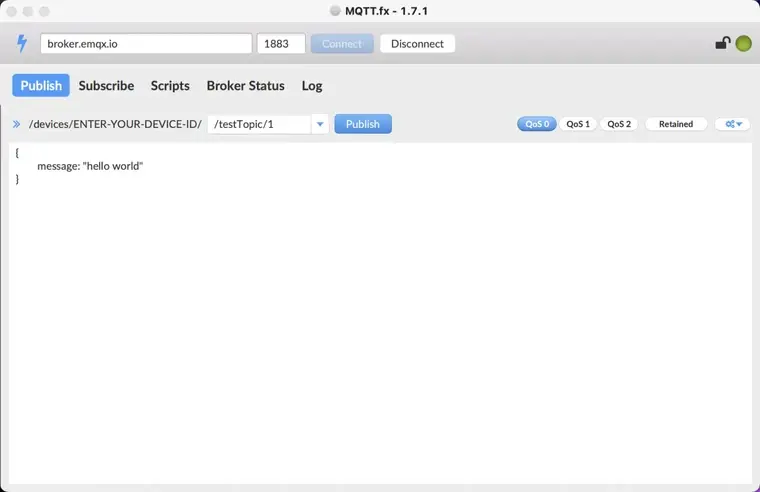Image resolution: width=760 pixels, height=492 pixels.
Task: Open the Broker Status tab
Action: pyautogui.click(x=246, y=86)
